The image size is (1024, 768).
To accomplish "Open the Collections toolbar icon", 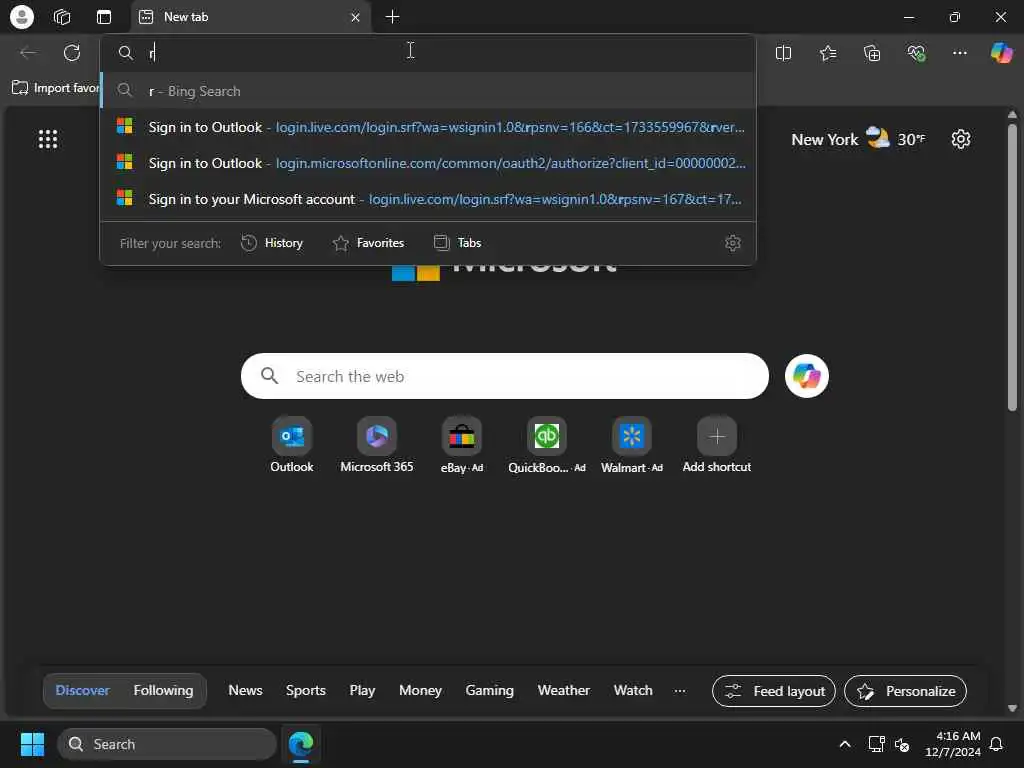I will coord(872,53).
